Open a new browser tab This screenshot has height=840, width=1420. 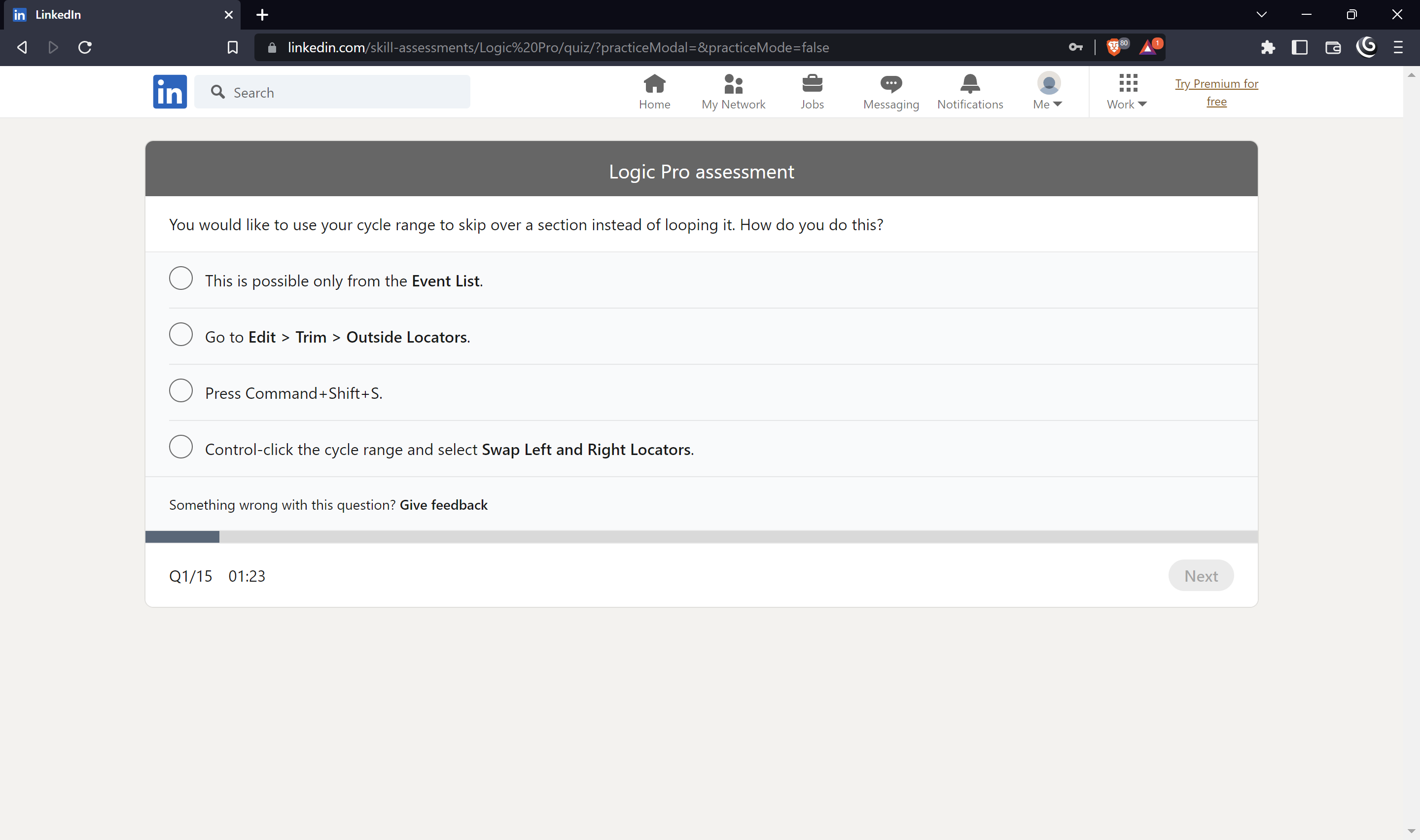(261, 15)
